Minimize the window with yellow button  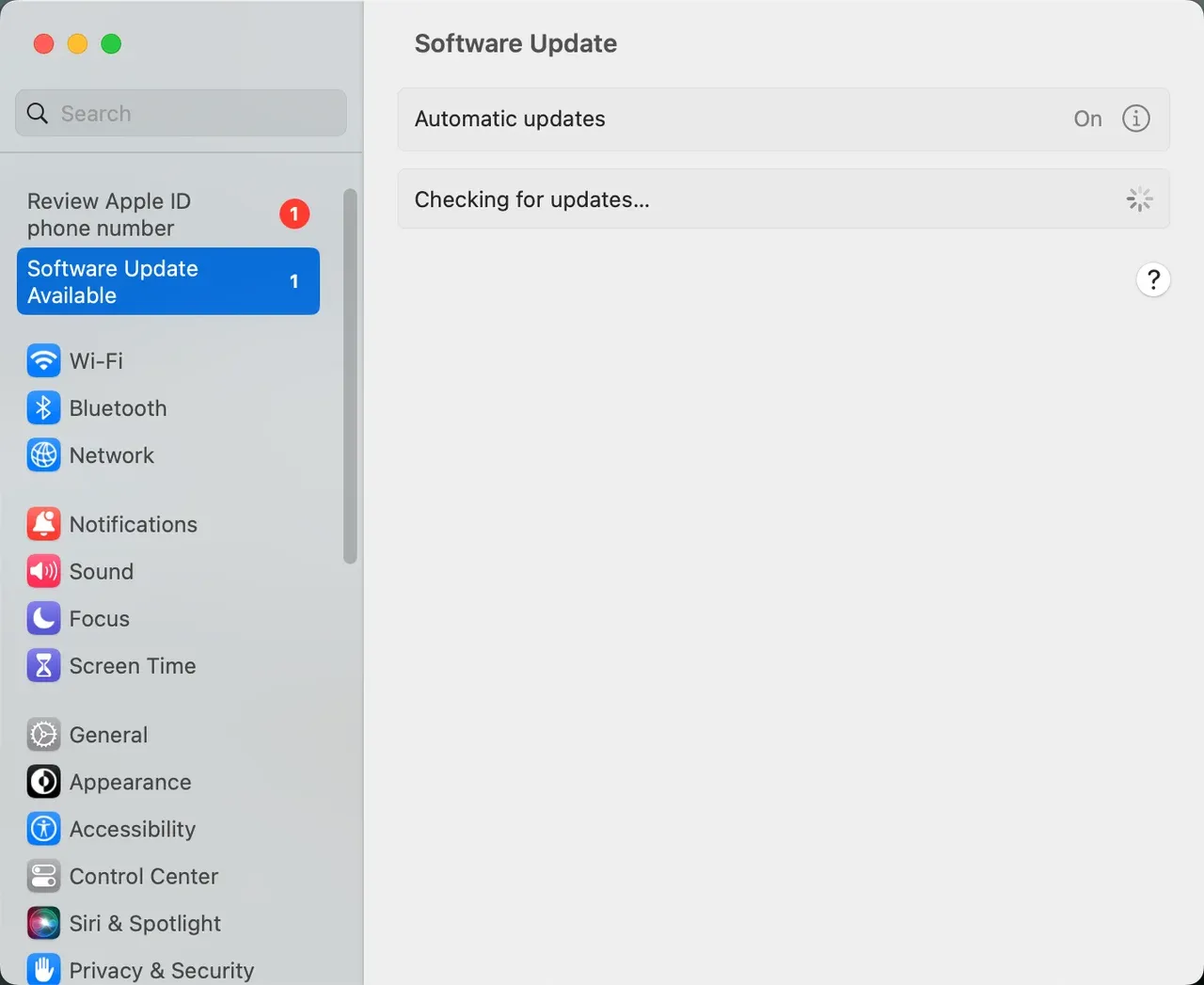pos(77,43)
